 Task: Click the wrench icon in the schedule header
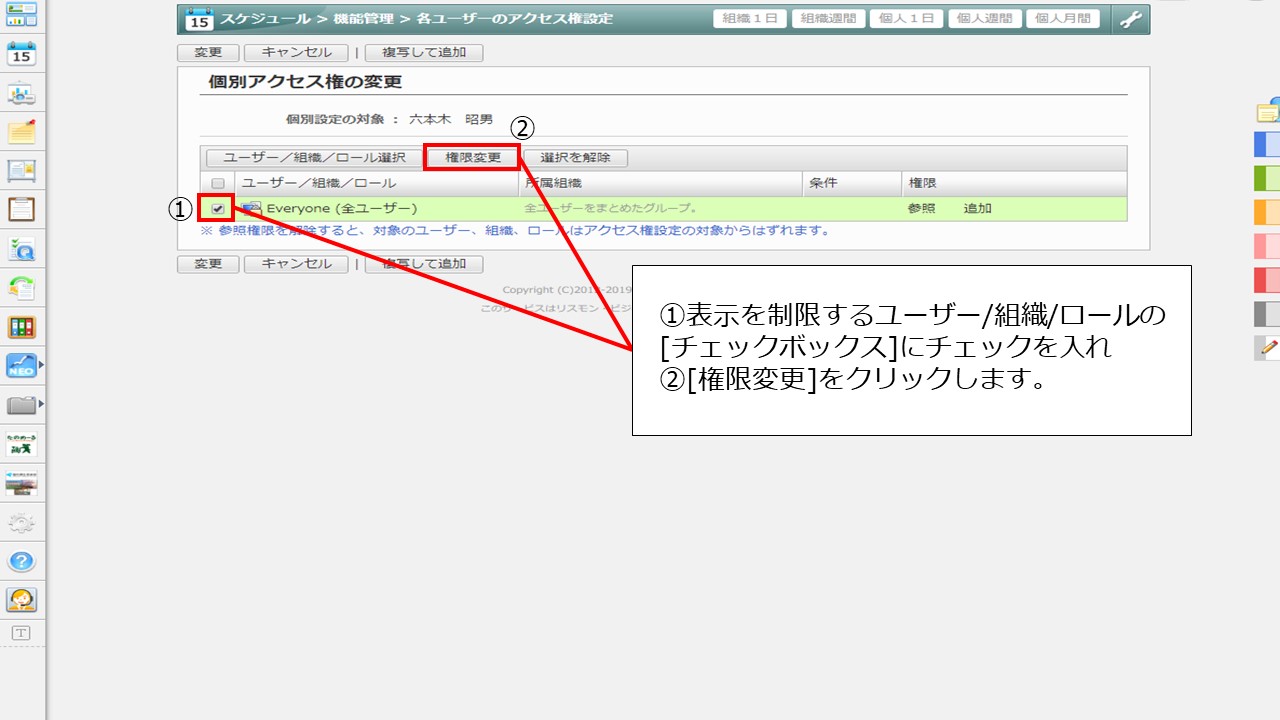pyautogui.click(x=1131, y=19)
